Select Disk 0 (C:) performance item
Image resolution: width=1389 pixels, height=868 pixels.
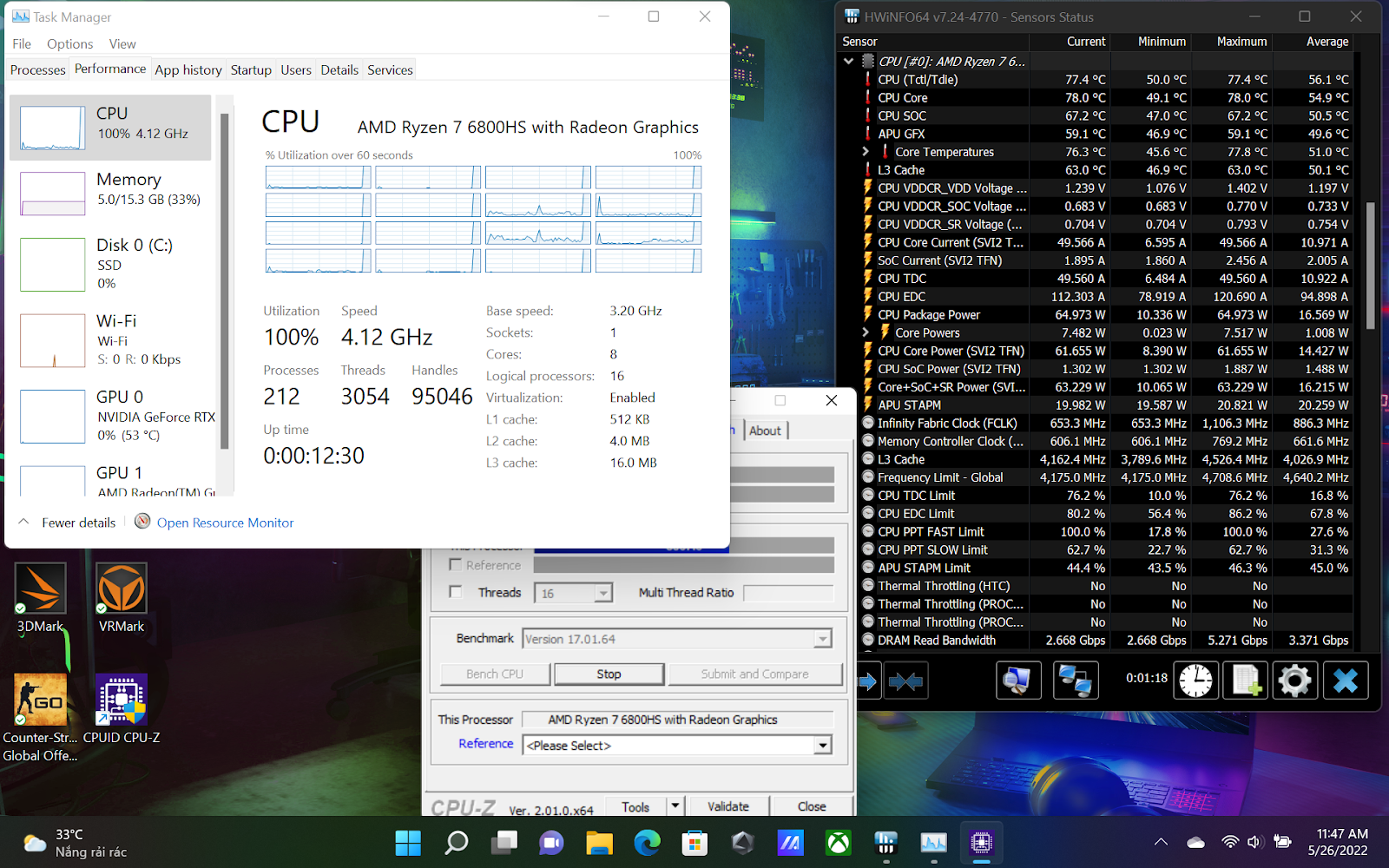tap(110, 263)
